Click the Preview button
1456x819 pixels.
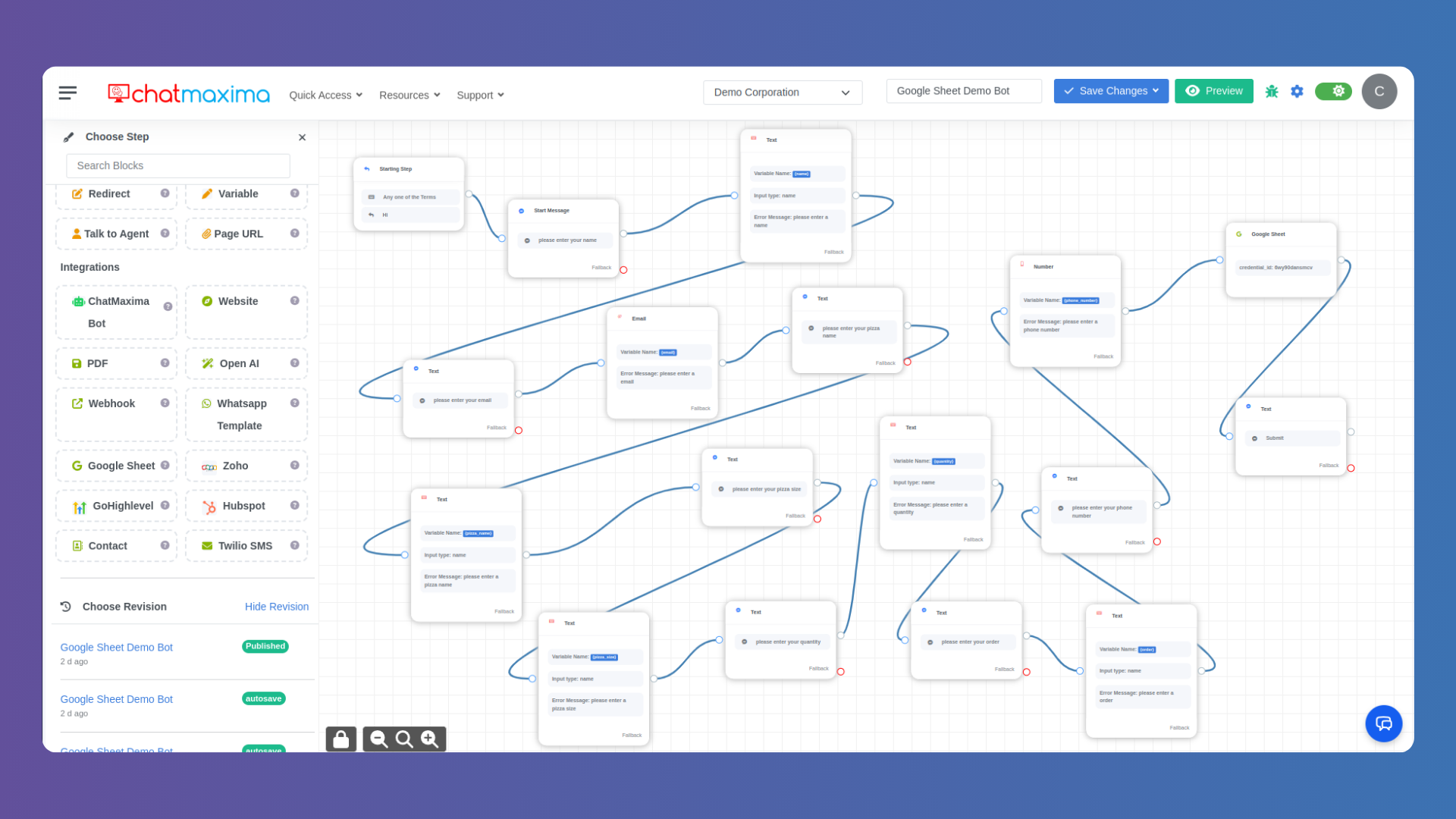pyautogui.click(x=1213, y=90)
